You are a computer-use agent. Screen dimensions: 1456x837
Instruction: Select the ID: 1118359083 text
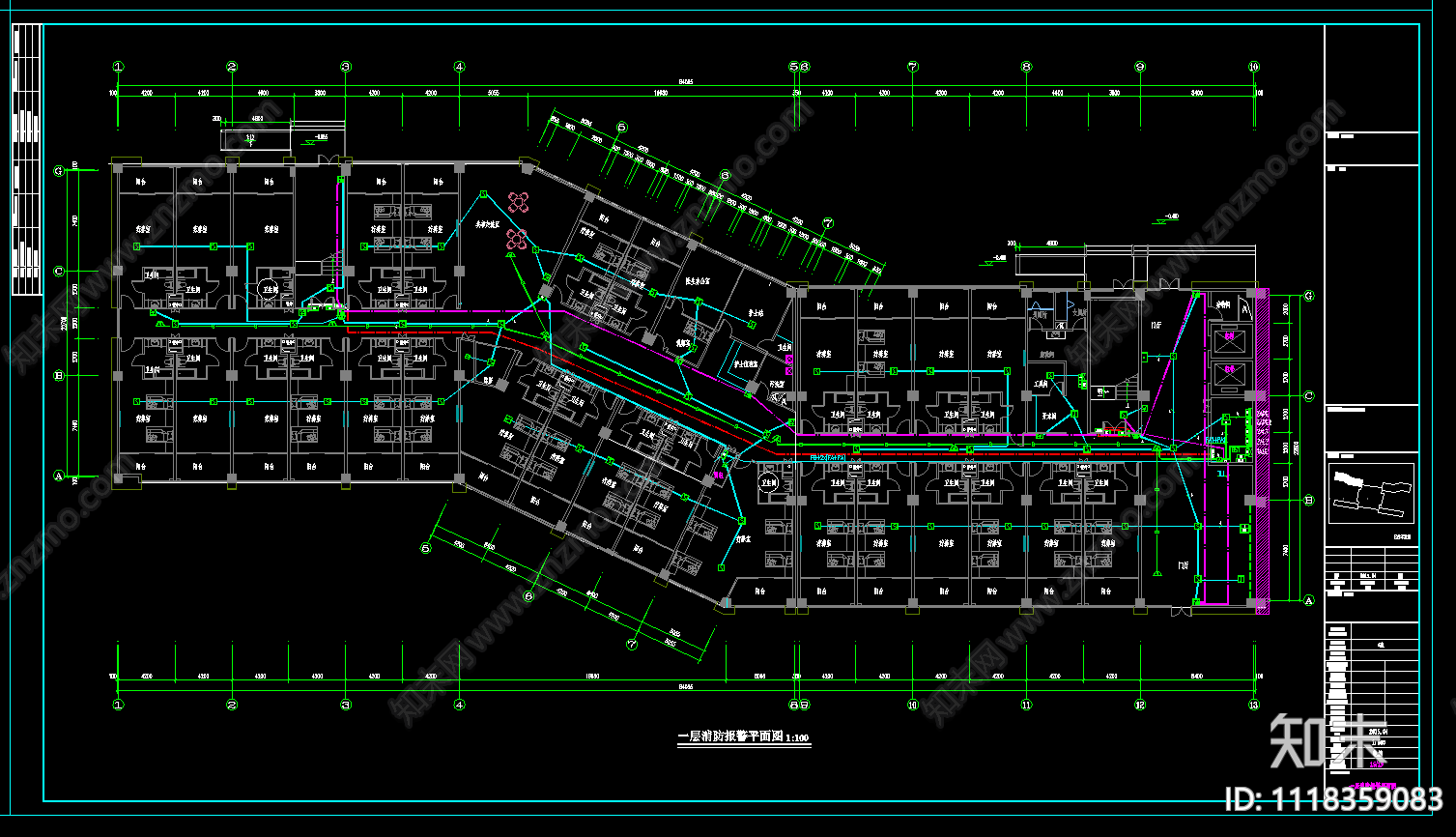[x=1333, y=799]
